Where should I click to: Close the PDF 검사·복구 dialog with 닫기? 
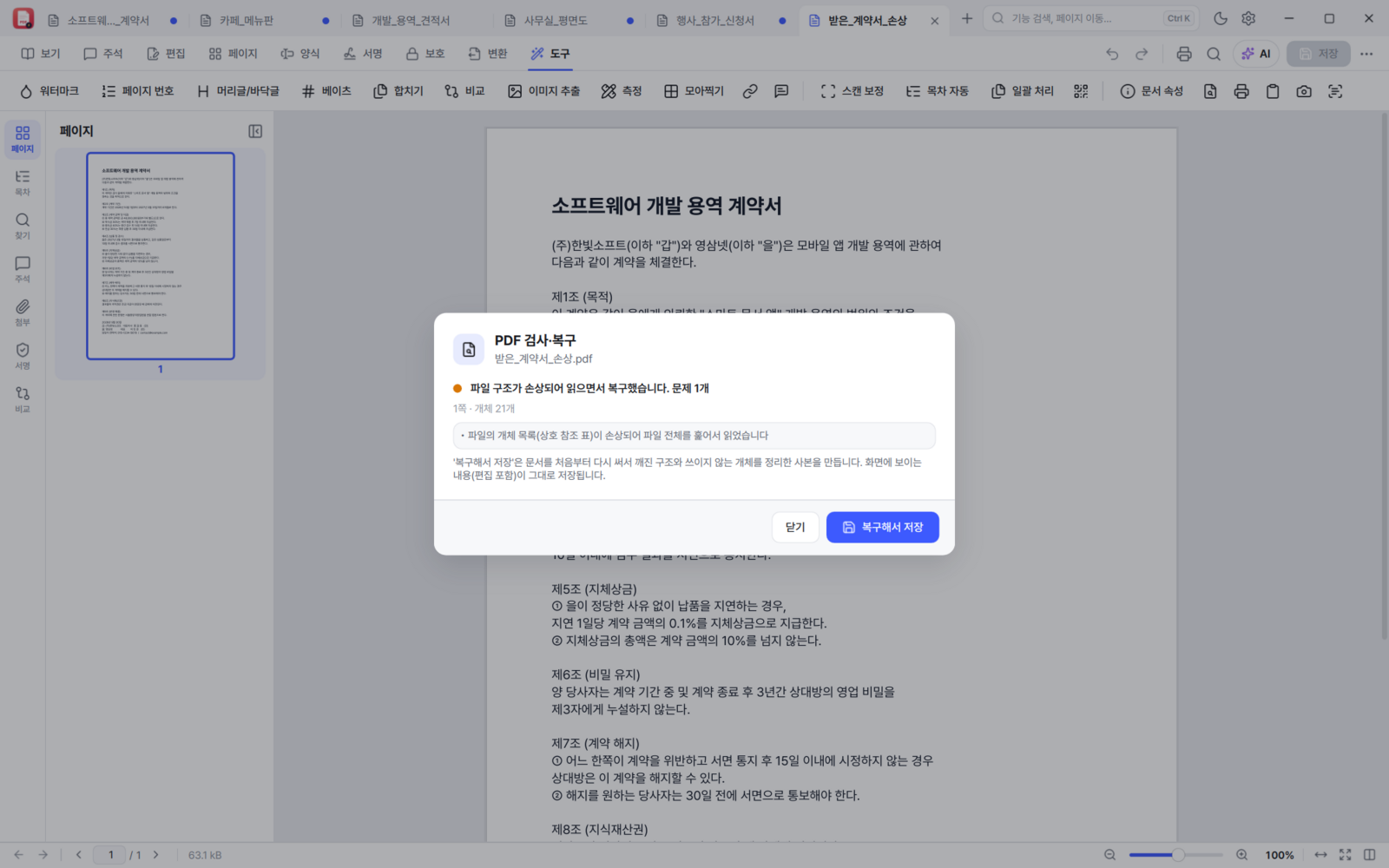[x=795, y=527]
